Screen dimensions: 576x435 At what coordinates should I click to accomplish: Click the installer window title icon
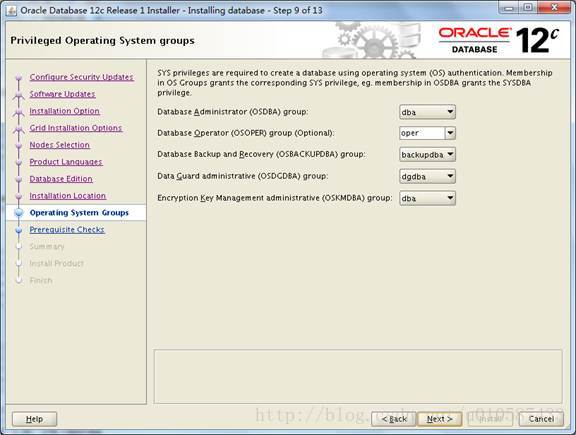coord(11,11)
